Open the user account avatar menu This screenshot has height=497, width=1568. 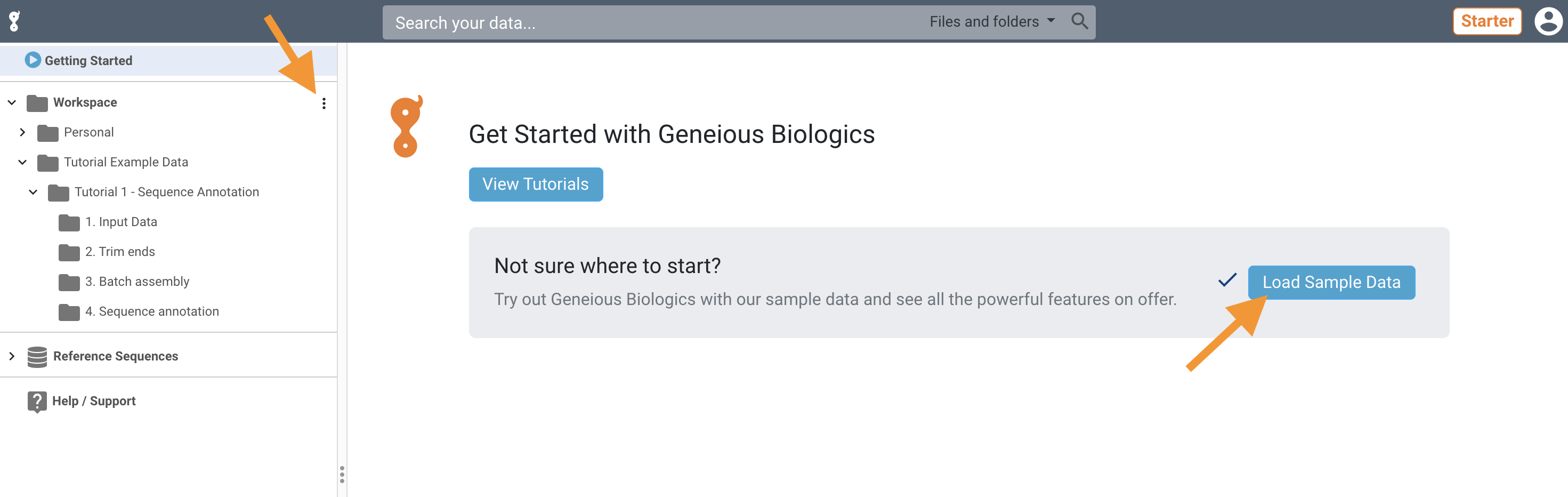[x=1548, y=21]
